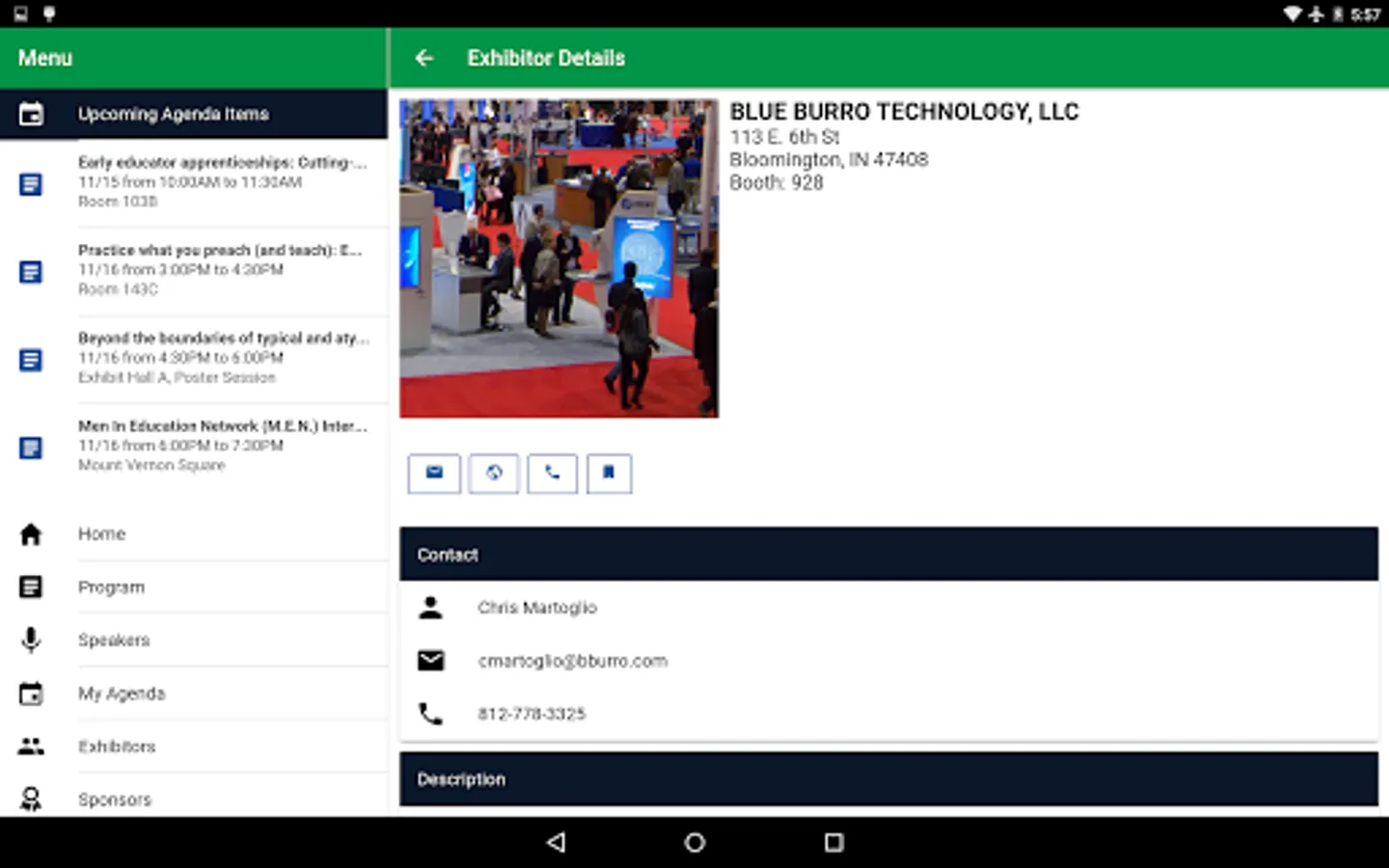Select the address line 113 E. 6th St
Screen dimensions: 1389x868
pos(784,137)
